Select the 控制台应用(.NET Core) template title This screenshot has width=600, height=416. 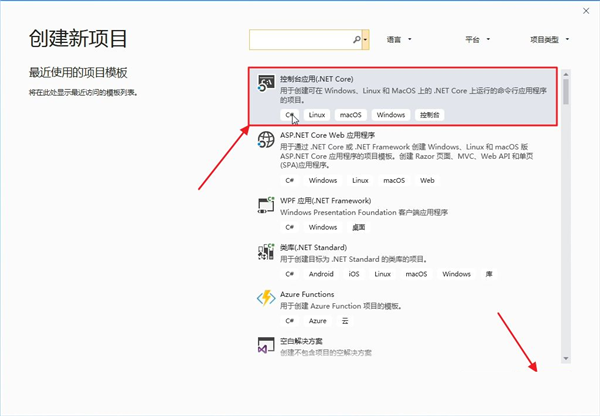[316, 79]
